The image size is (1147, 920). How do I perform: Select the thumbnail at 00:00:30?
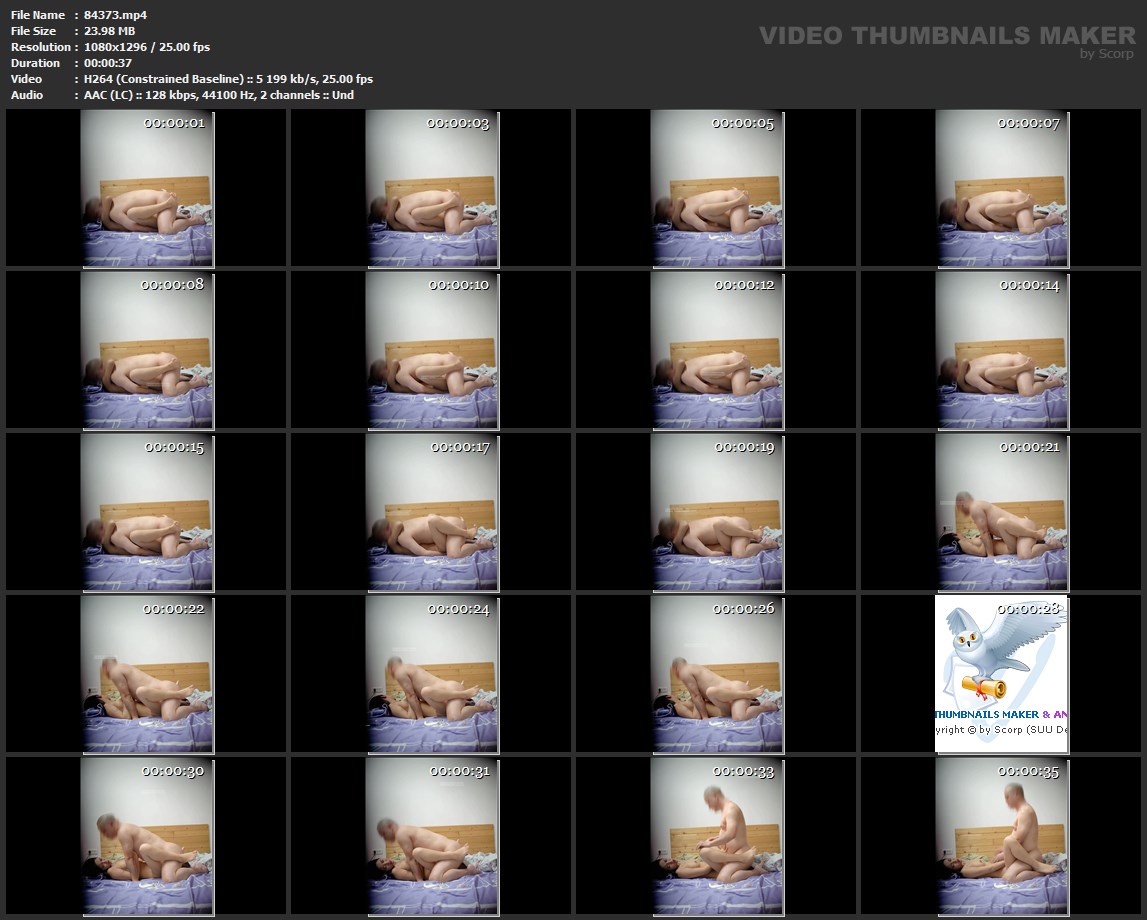tap(146, 836)
